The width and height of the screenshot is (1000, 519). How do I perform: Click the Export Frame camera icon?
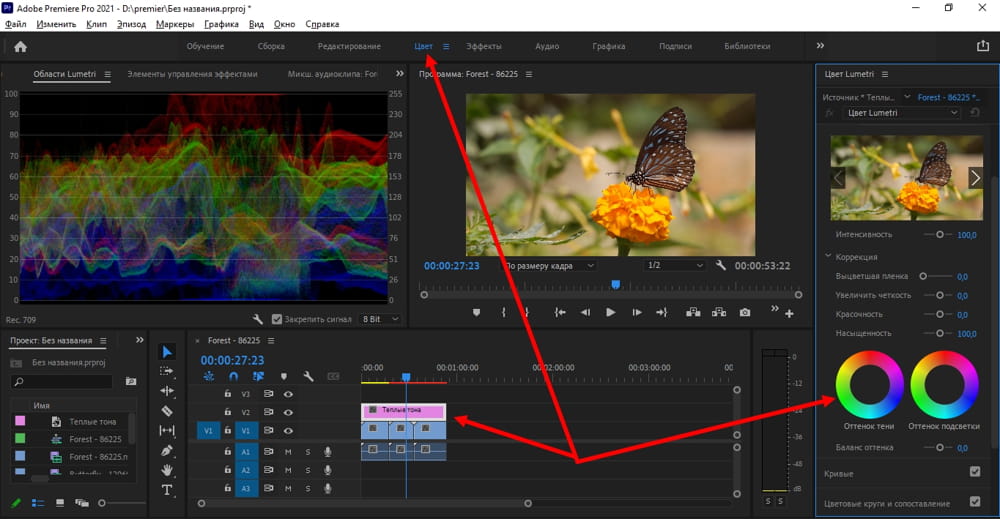(x=744, y=312)
